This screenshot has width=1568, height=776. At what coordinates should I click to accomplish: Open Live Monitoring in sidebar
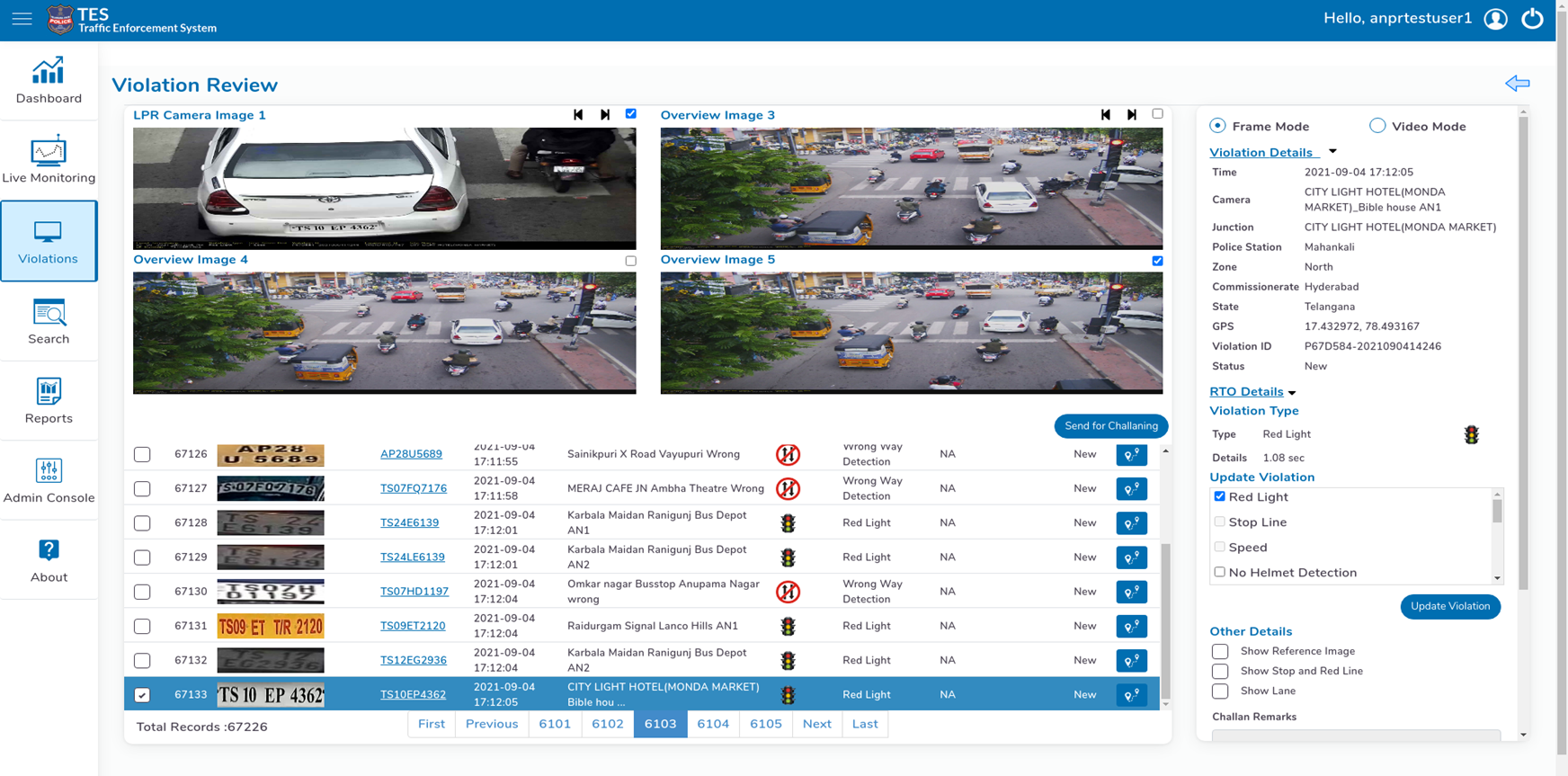49,160
